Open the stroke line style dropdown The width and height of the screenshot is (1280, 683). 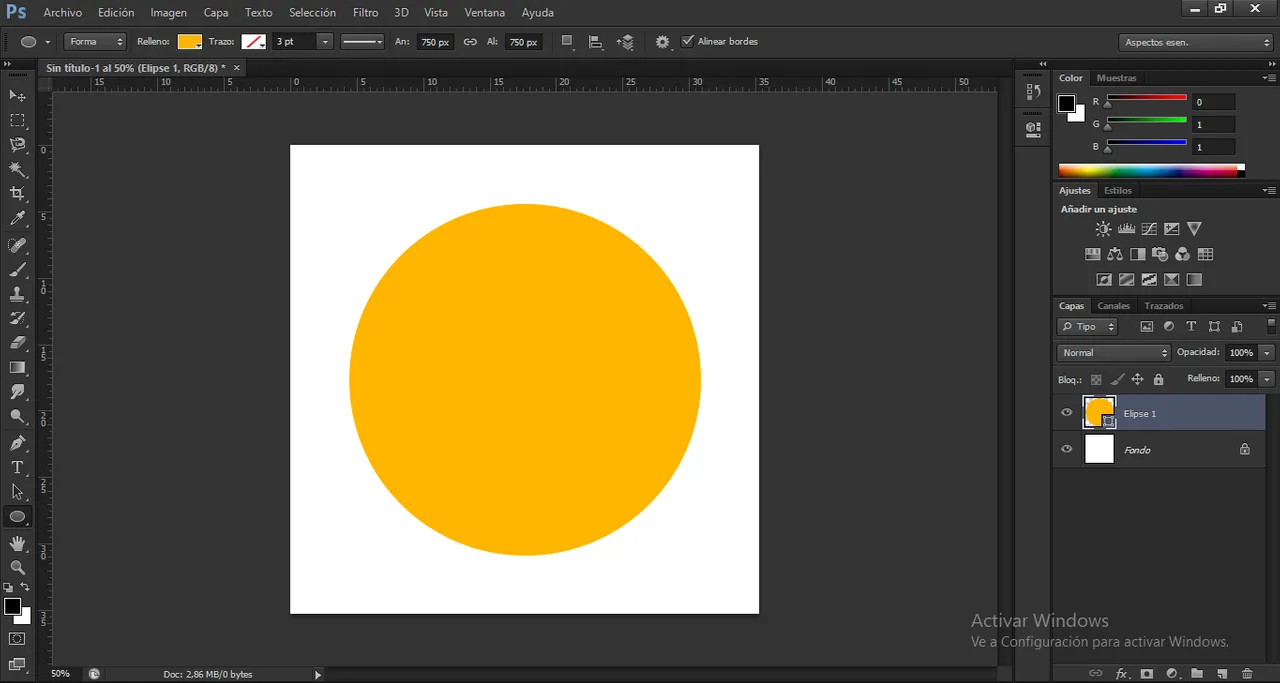tap(362, 42)
